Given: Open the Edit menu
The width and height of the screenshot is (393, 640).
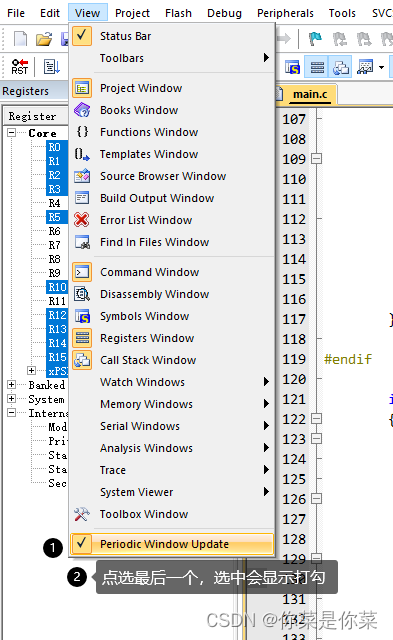Looking at the screenshot, I should (x=50, y=13).
